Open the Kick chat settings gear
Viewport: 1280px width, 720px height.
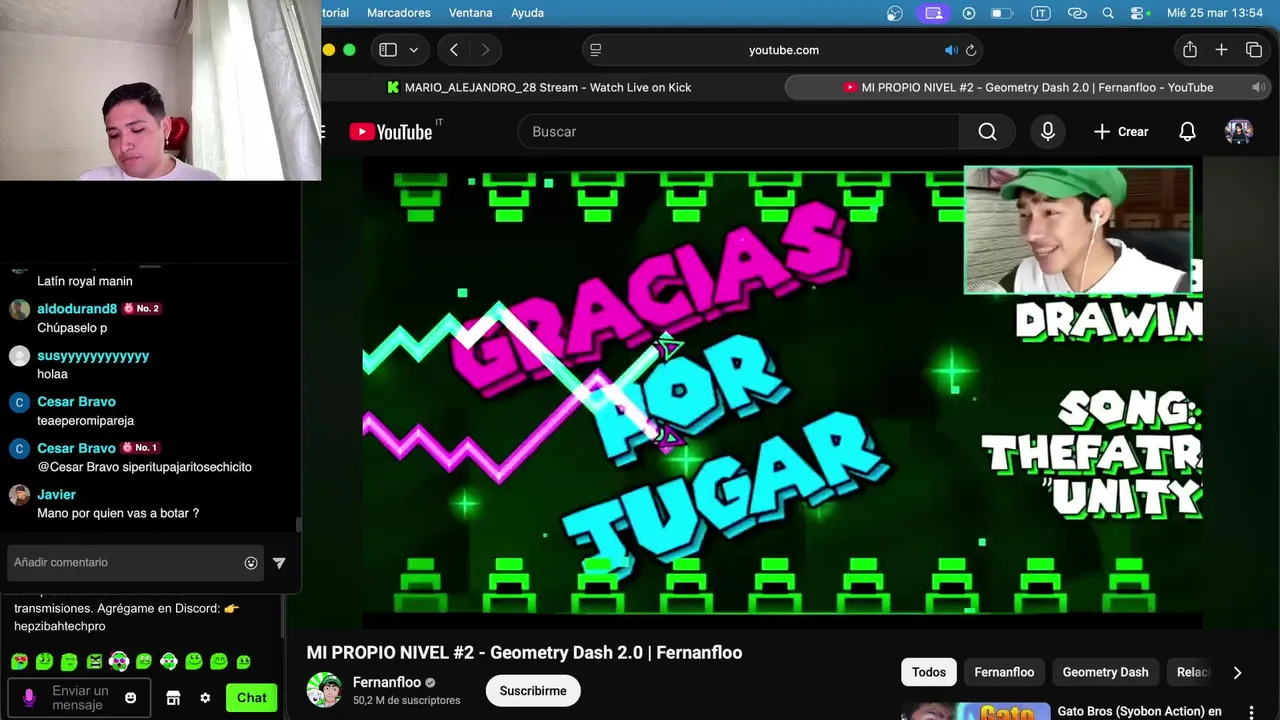pyautogui.click(x=205, y=698)
